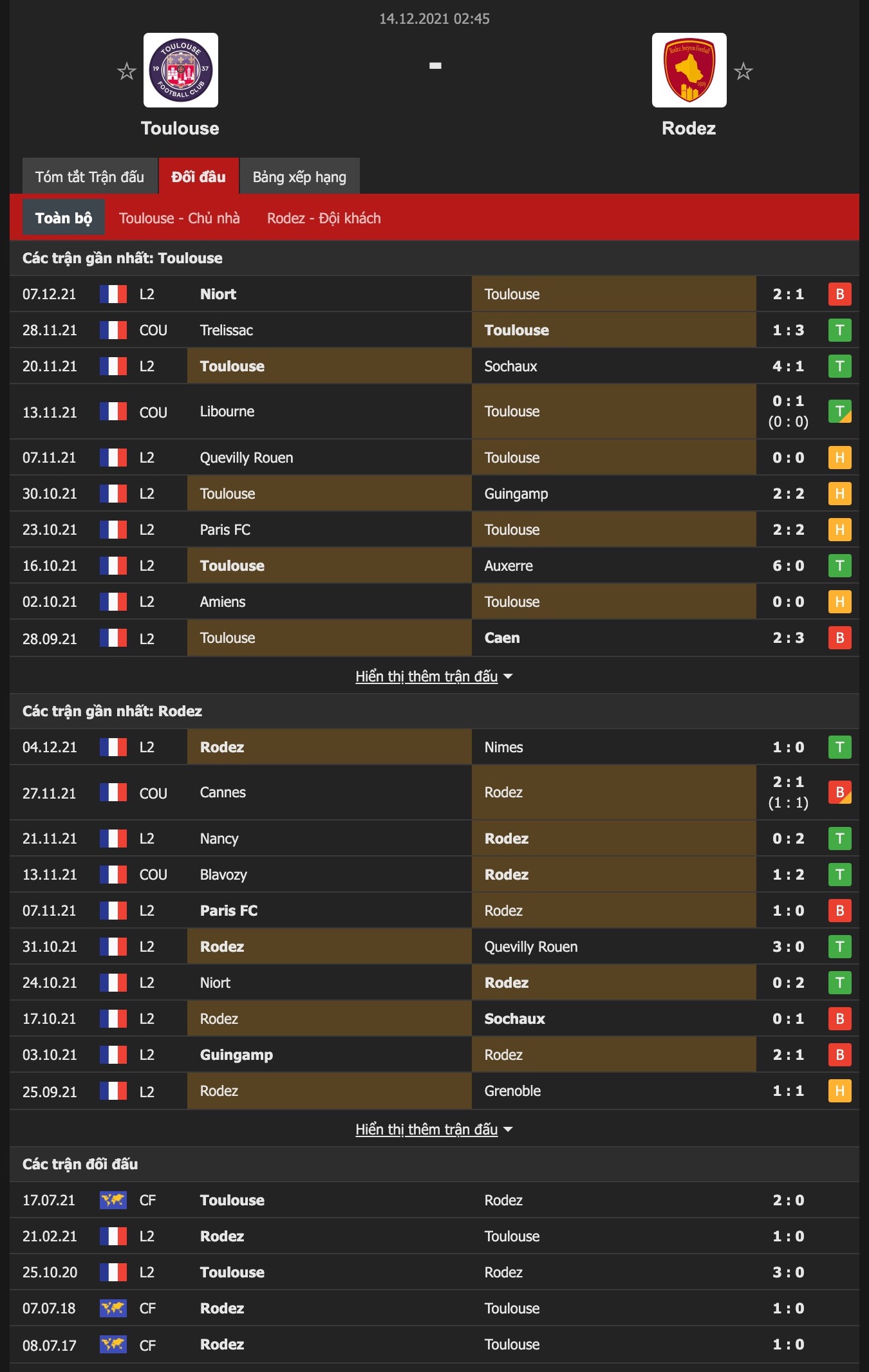
Task: Favorite Rodez with the star icon
Action: (743, 71)
